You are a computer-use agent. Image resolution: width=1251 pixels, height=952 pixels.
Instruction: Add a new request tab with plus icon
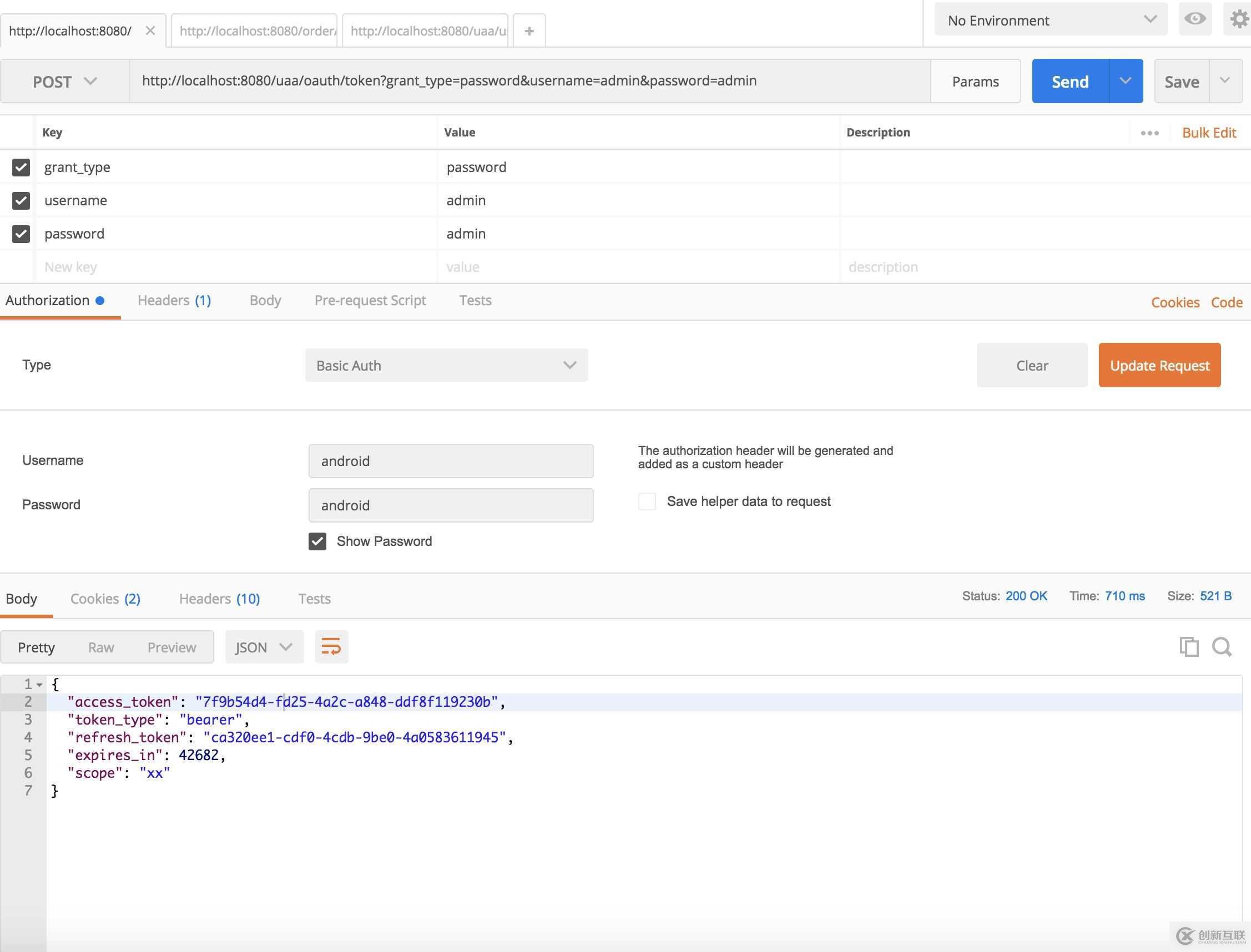point(529,31)
